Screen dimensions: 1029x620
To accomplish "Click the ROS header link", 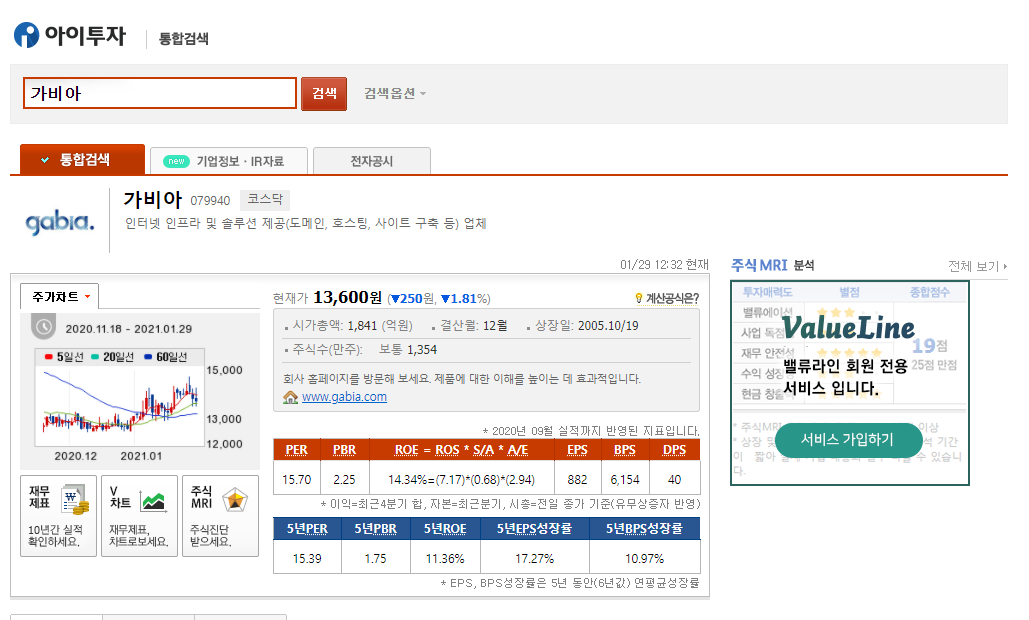I will click(447, 450).
